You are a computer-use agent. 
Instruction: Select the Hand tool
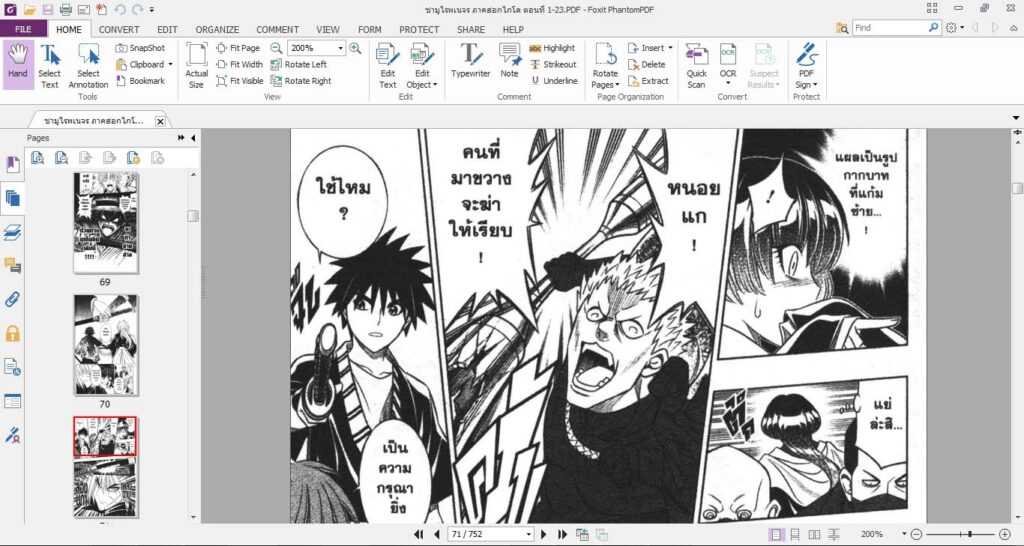18,63
